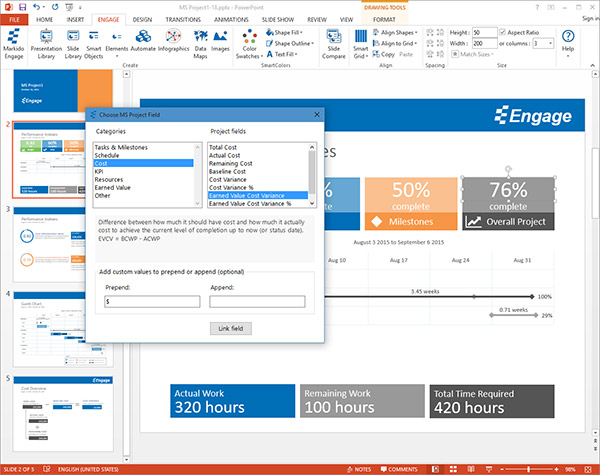This screenshot has width=600, height=475.
Task: Switch to the TRANSITIONS tab
Action: tap(183, 20)
